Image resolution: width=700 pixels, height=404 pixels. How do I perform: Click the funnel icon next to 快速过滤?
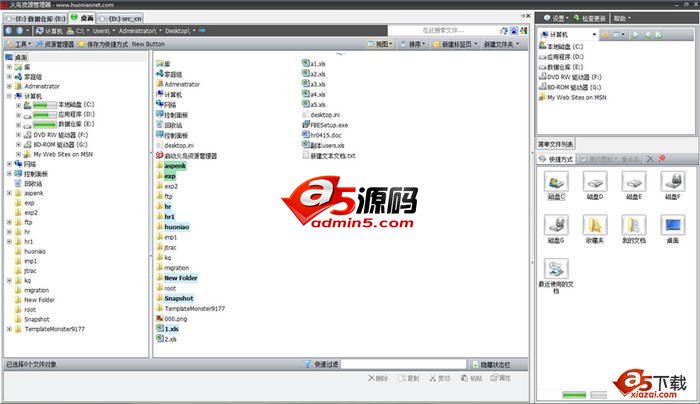tap(308, 364)
